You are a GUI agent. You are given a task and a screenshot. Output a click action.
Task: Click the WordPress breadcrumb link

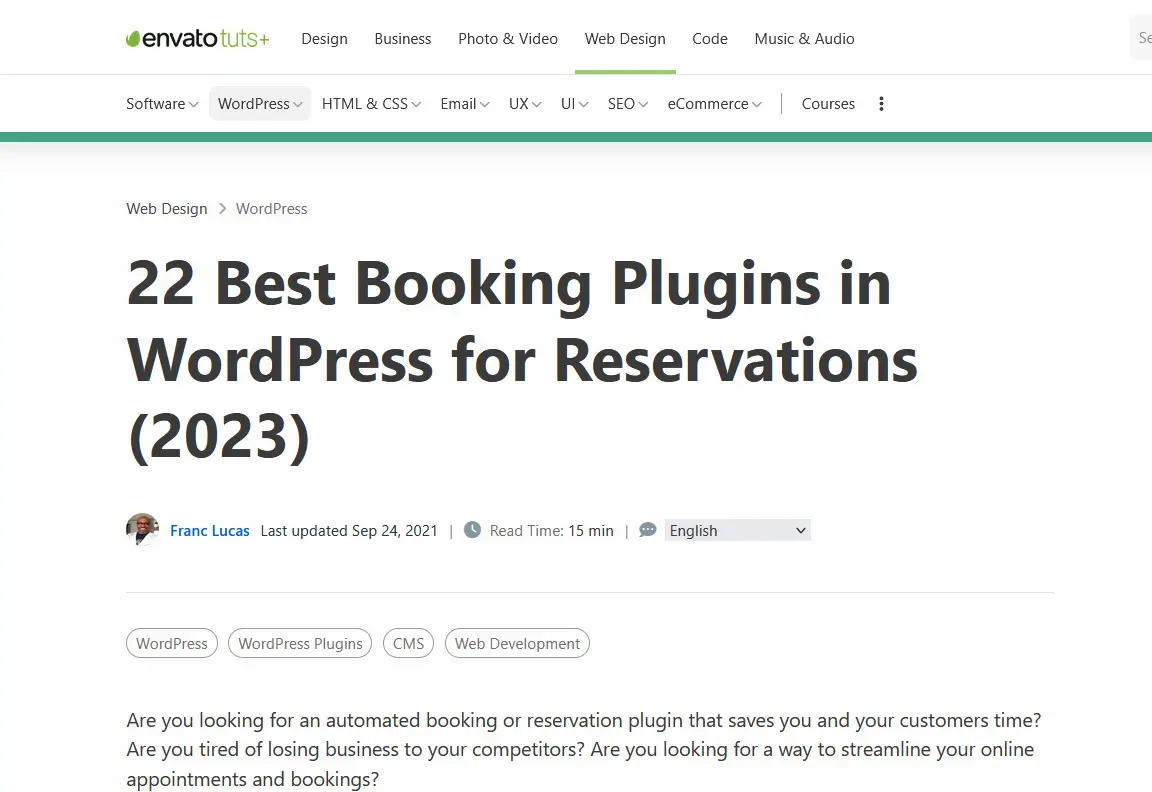(271, 208)
